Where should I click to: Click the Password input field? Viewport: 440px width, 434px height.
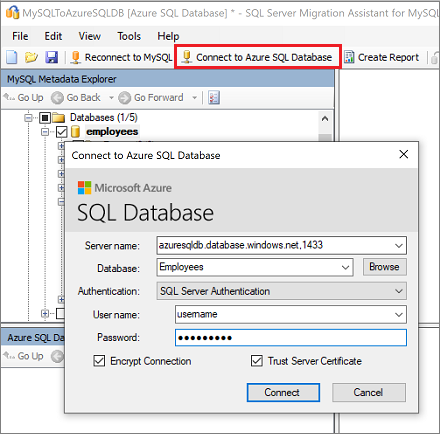(x=291, y=338)
